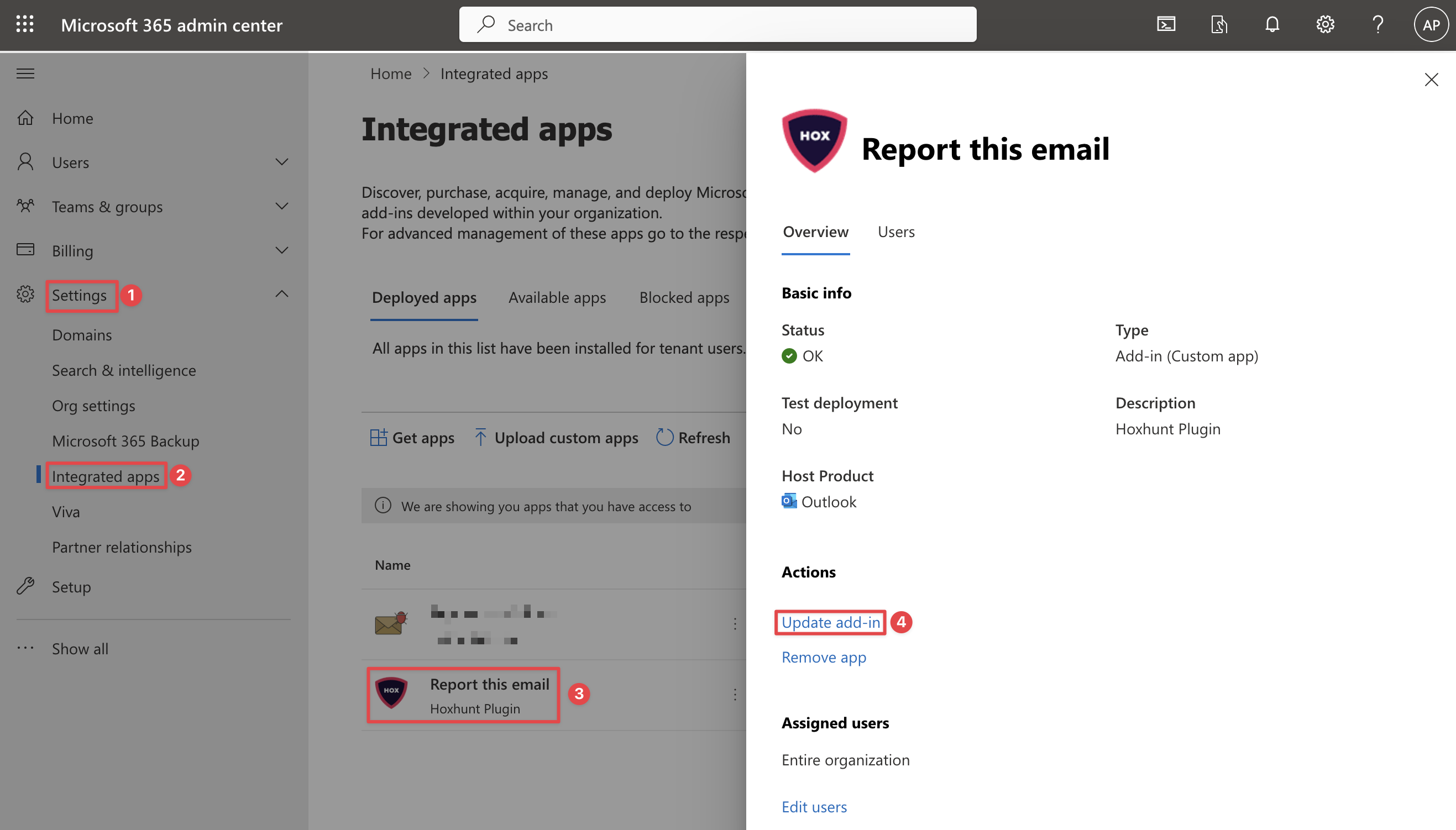Open more options for Report this email row

tap(735, 694)
